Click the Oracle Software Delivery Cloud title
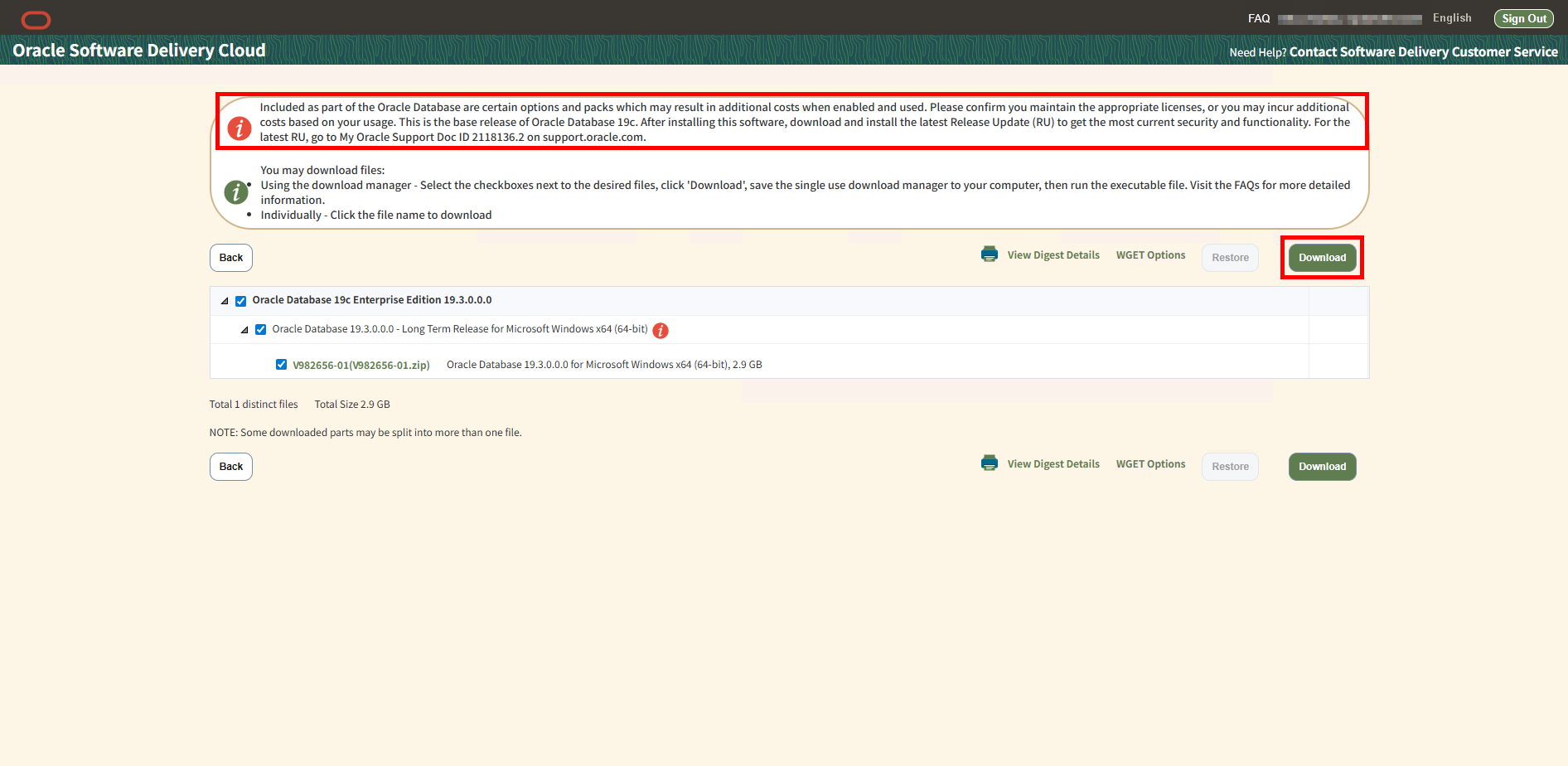The image size is (1568, 766). (x=139, y=51)
